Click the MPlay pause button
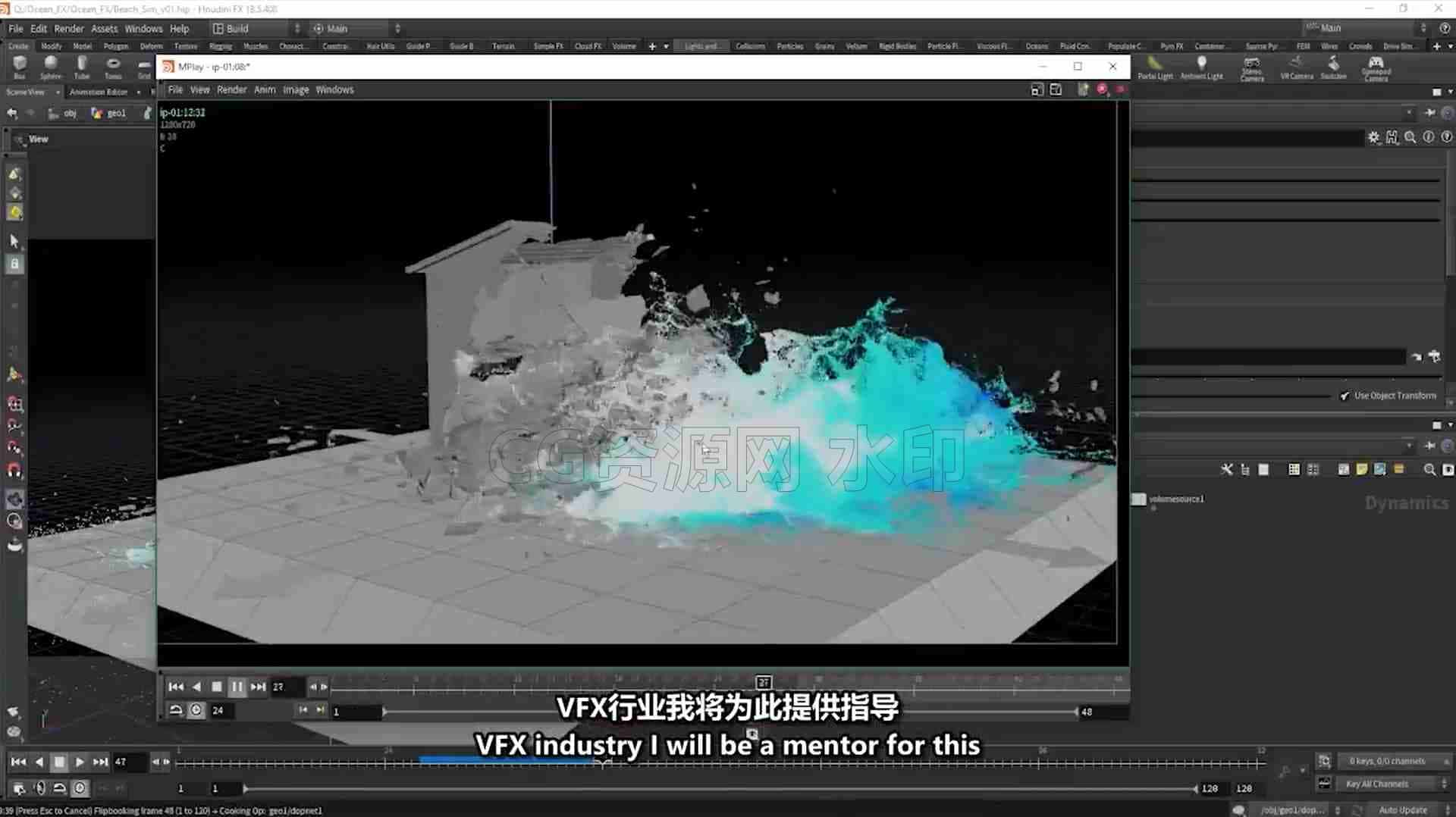This screenshot has height=817, width=1456. click(x=237, y=687)
